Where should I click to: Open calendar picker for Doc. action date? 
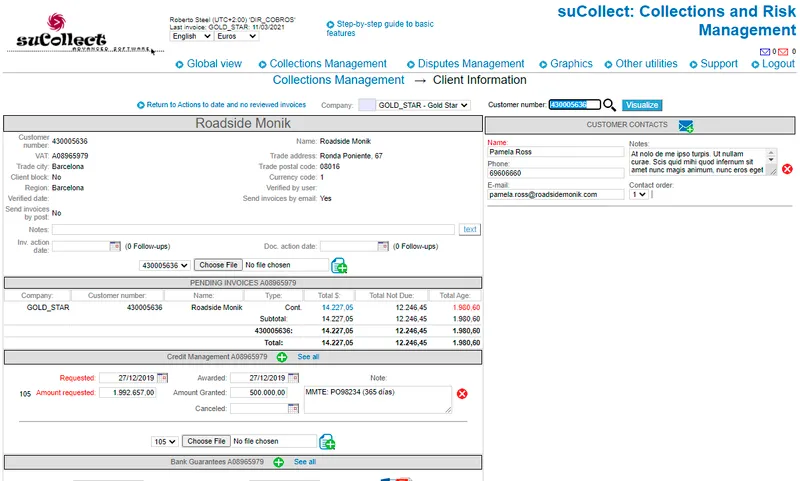pyautogui.click(x=383, y=246)
